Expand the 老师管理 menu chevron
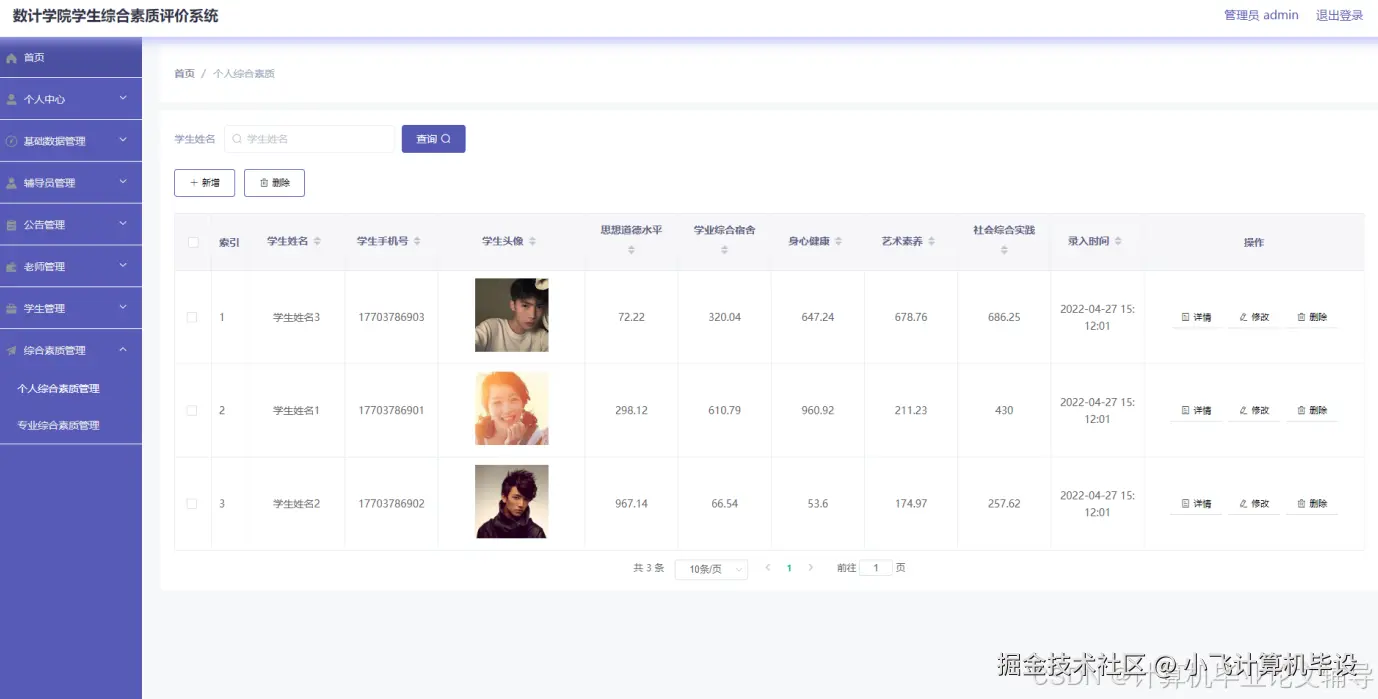 (123, 266)
